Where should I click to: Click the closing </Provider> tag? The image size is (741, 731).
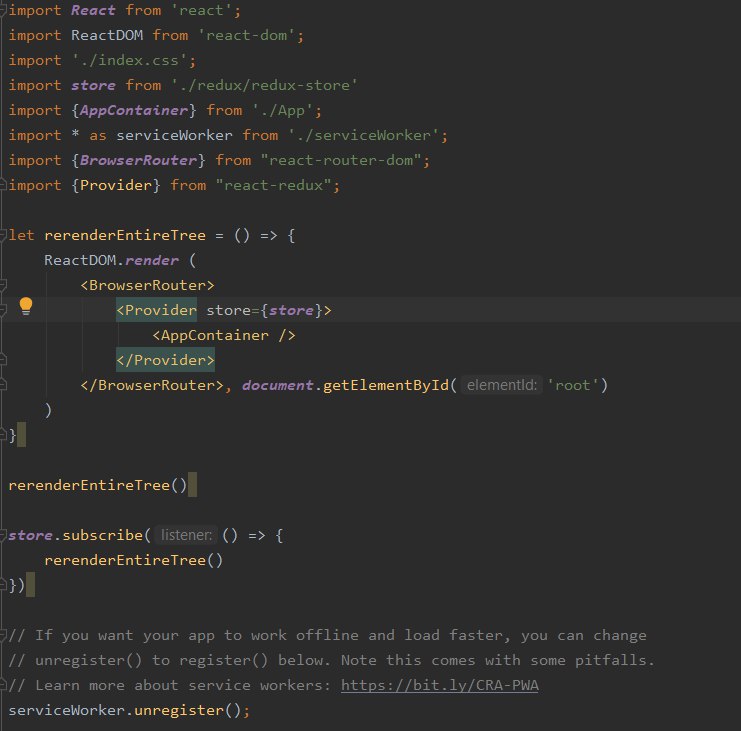(165, 360)
